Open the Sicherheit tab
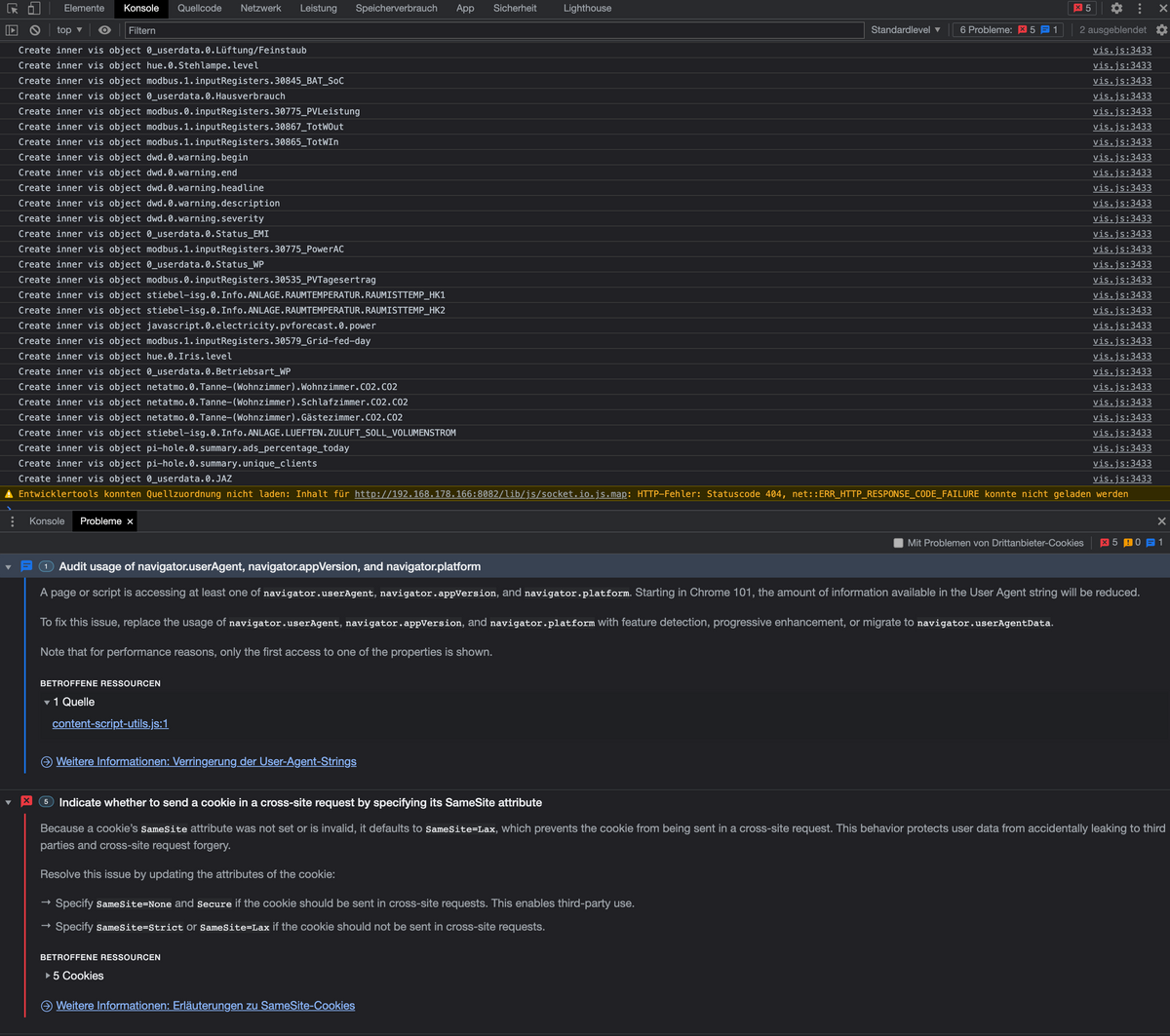Screen dimensions: 1170x1036 point(515,8)
